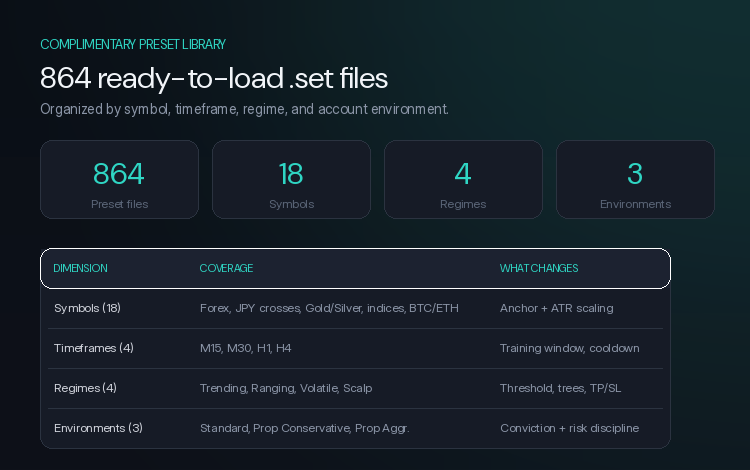
Task: Click 'Standard, Prop Conservative, Prop Aggr.' cell
Action: pos(305,428)
